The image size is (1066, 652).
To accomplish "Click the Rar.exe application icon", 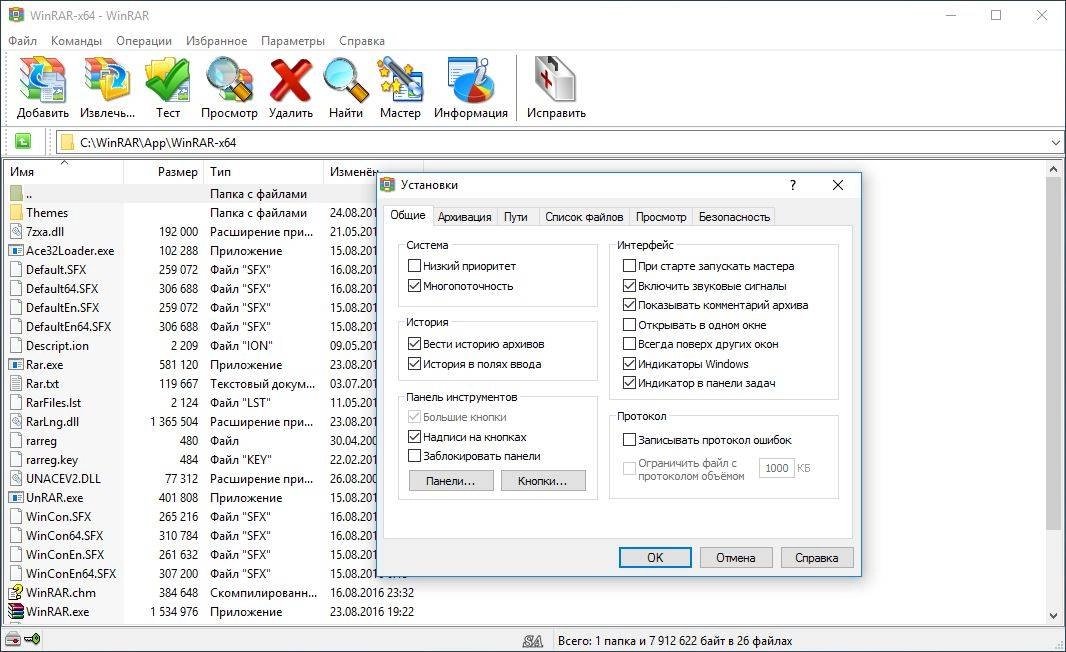I will (16, 364).
